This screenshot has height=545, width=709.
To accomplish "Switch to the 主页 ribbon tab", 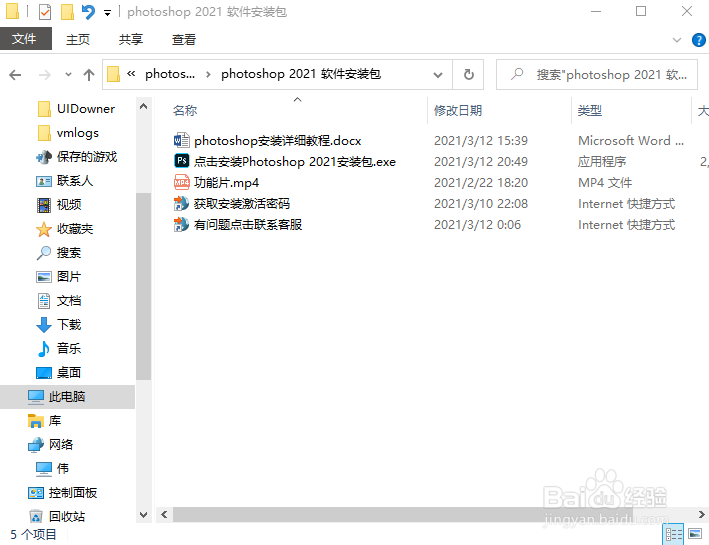I will (78, 40).
